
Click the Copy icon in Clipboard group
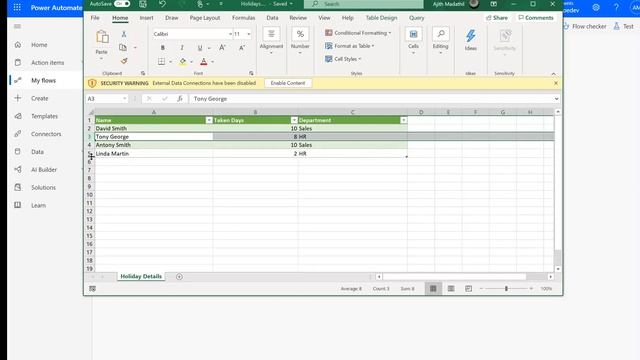[123, 47]
